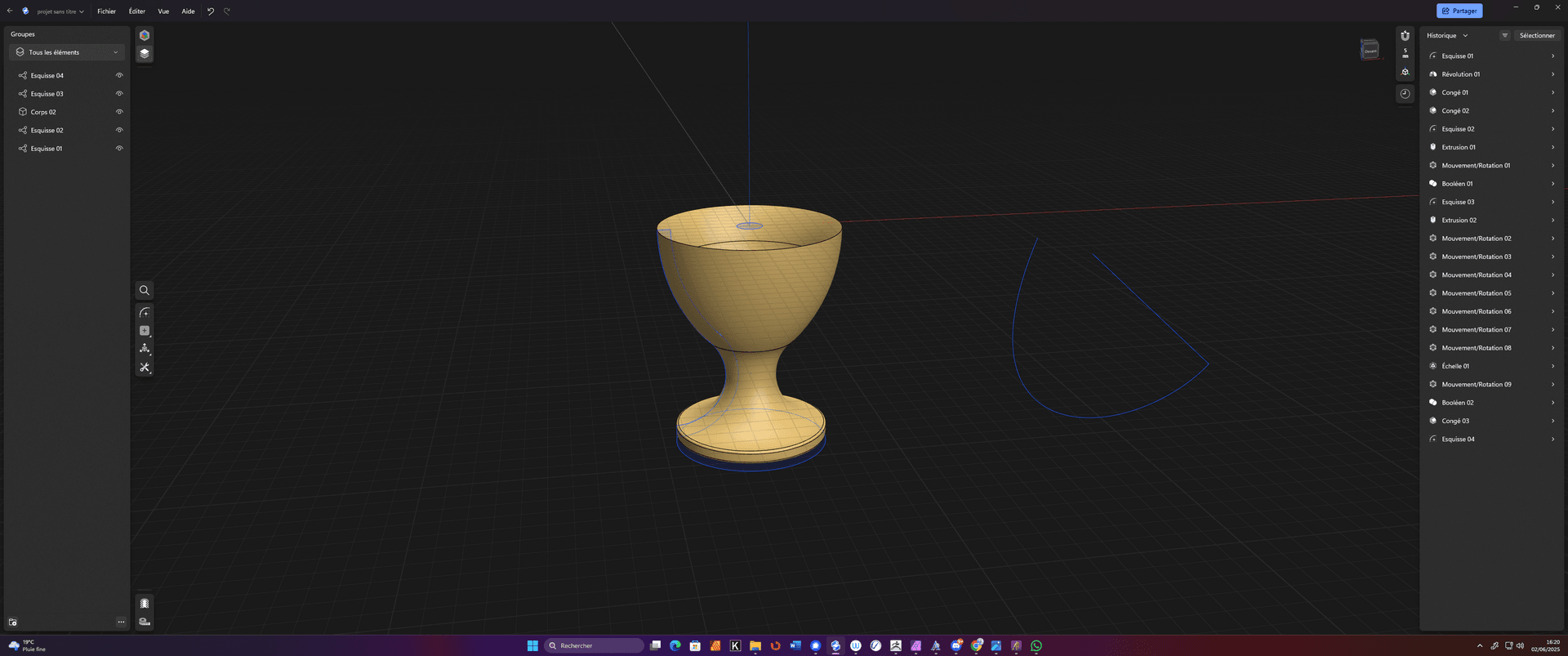Open the 'projet sans titre' dropdown
The image size is (1568, 656).
point(60,11)
